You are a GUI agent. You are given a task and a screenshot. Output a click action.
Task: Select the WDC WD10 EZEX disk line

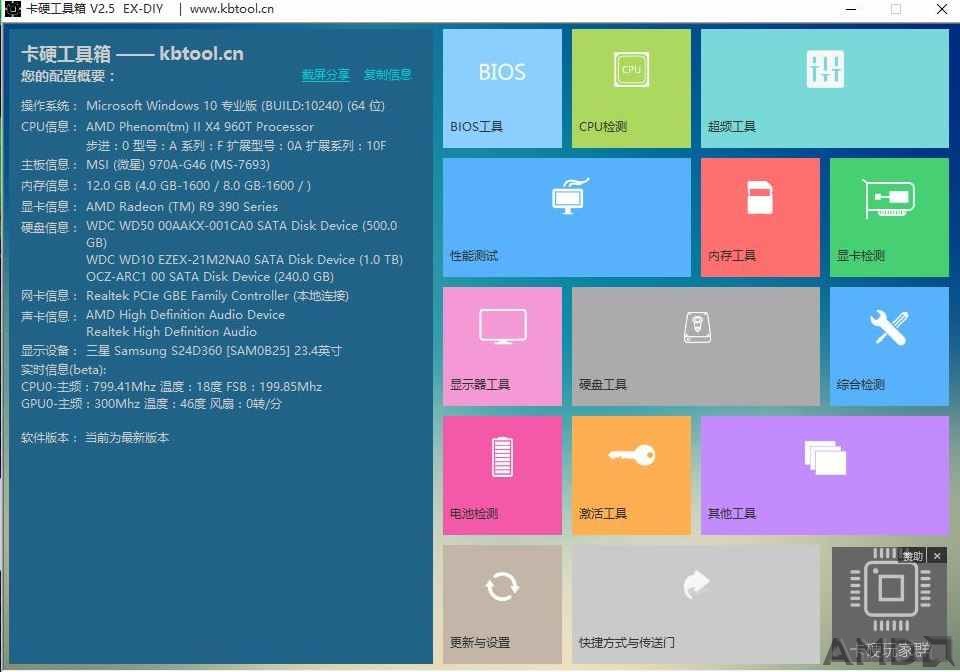click(x=244, y=259)
